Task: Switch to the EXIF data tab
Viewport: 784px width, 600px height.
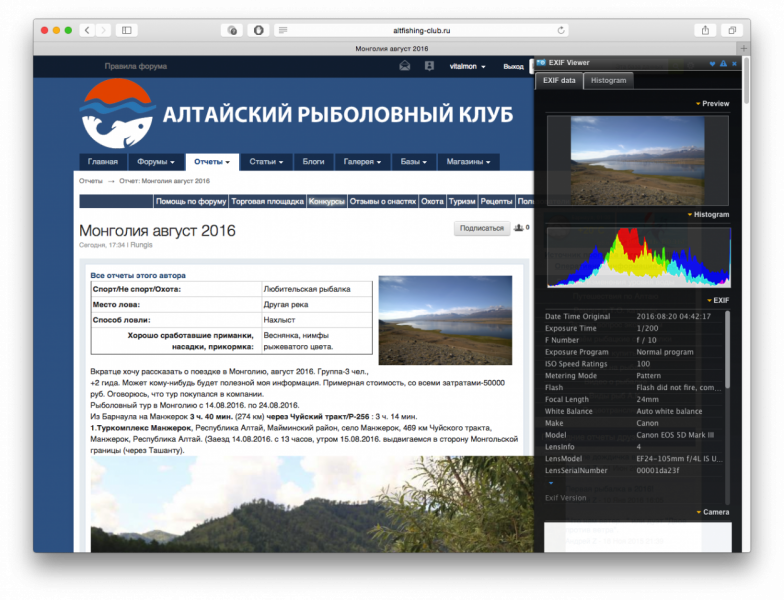Action: point(559,80)
